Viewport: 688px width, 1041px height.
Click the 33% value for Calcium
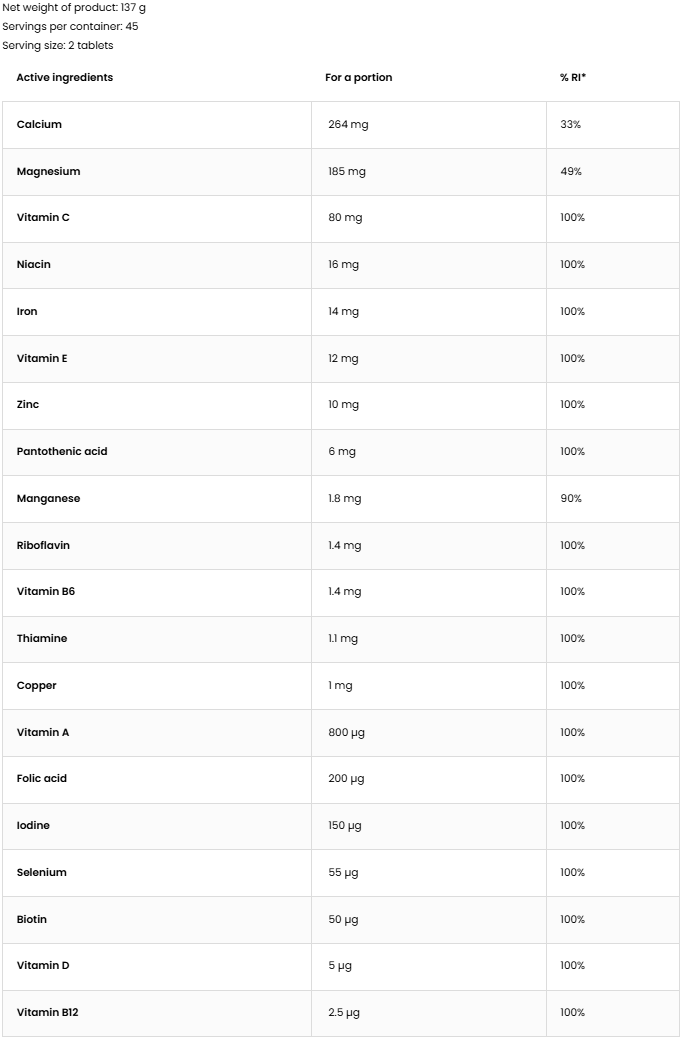[x=571, y=125]
